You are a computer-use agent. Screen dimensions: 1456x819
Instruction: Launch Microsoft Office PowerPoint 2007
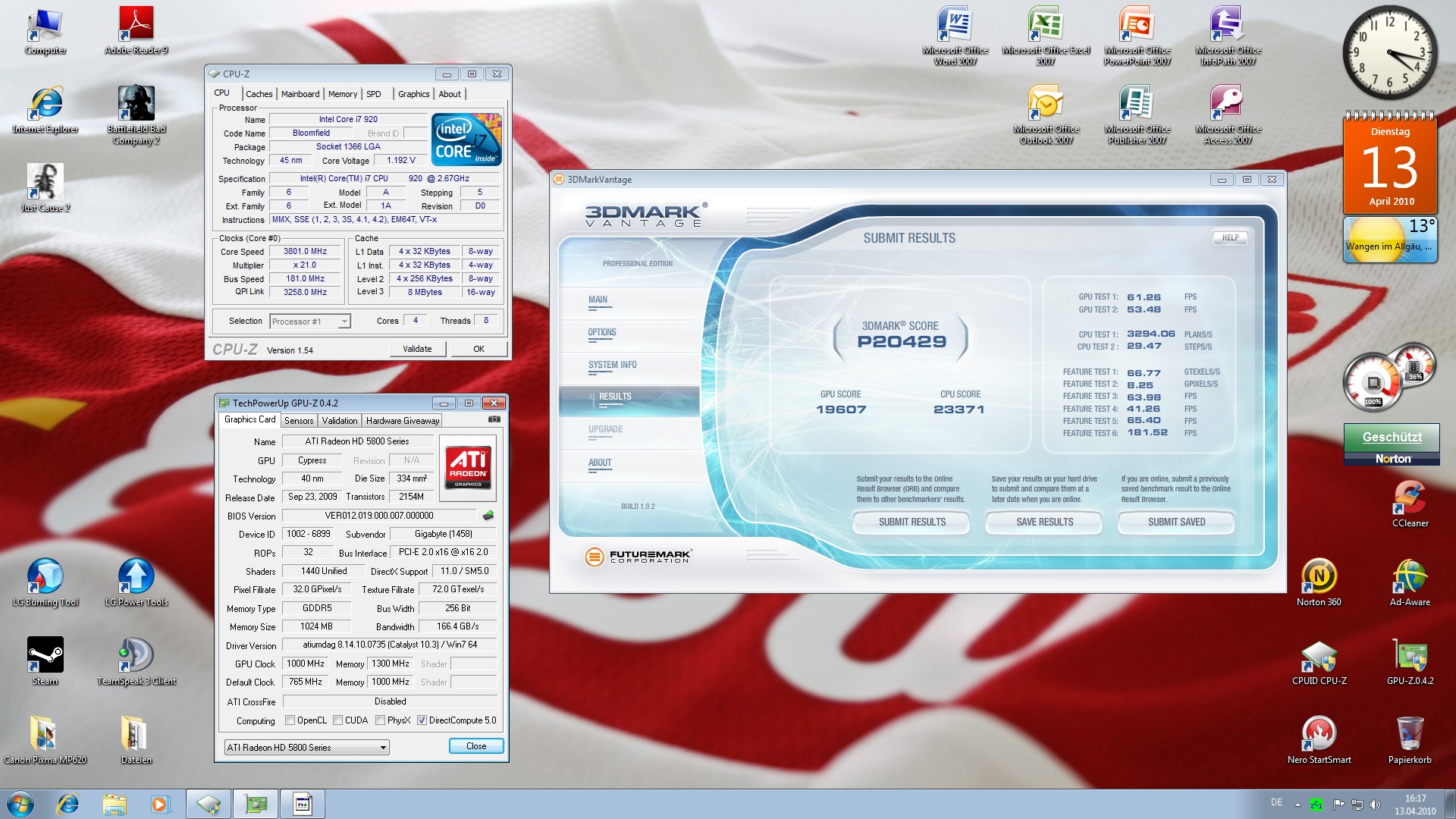point(1137,36)
